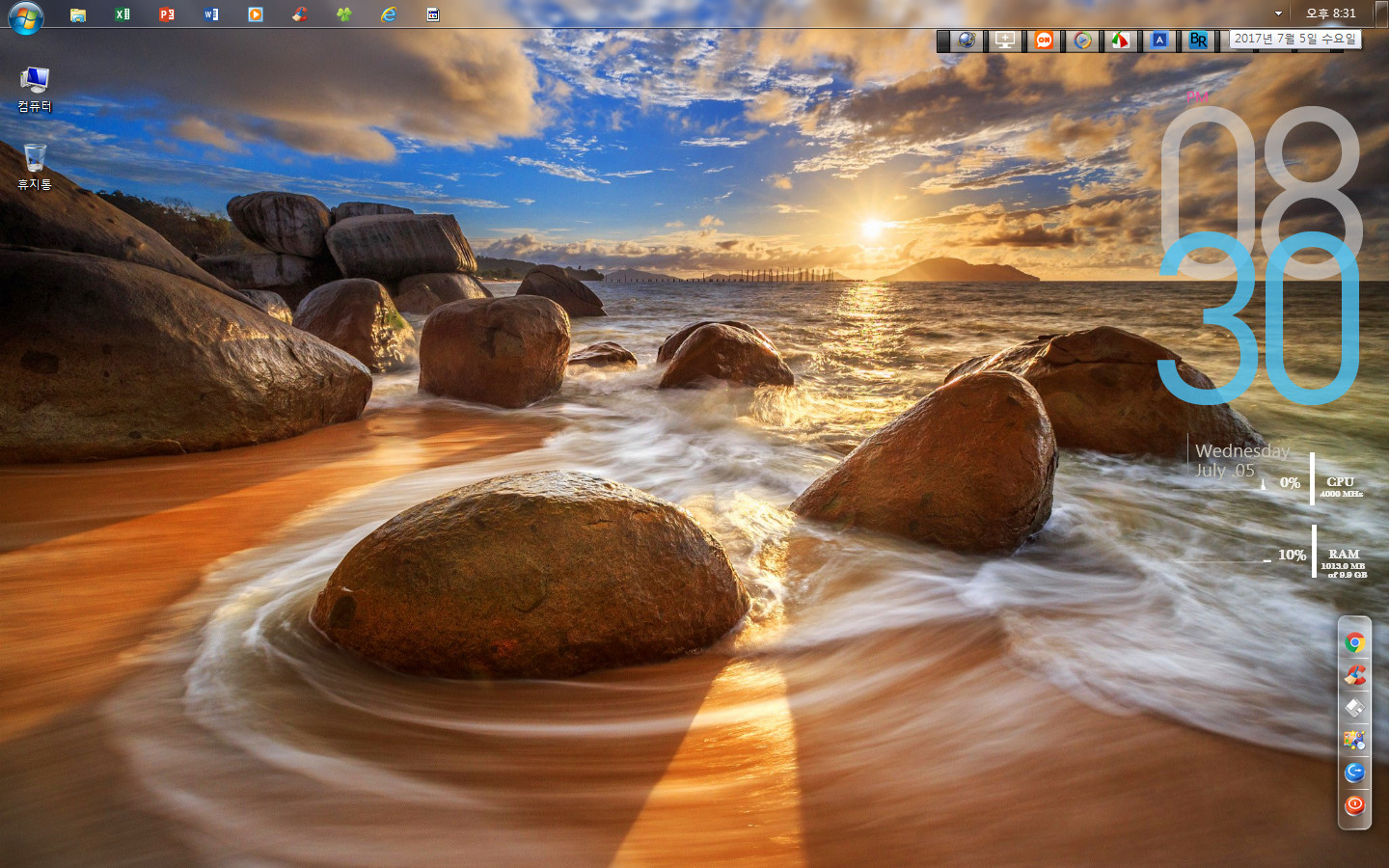Open Windows Media Player taskbar icon
This screenshot has height=868, width=1389.
click(256, 14)
